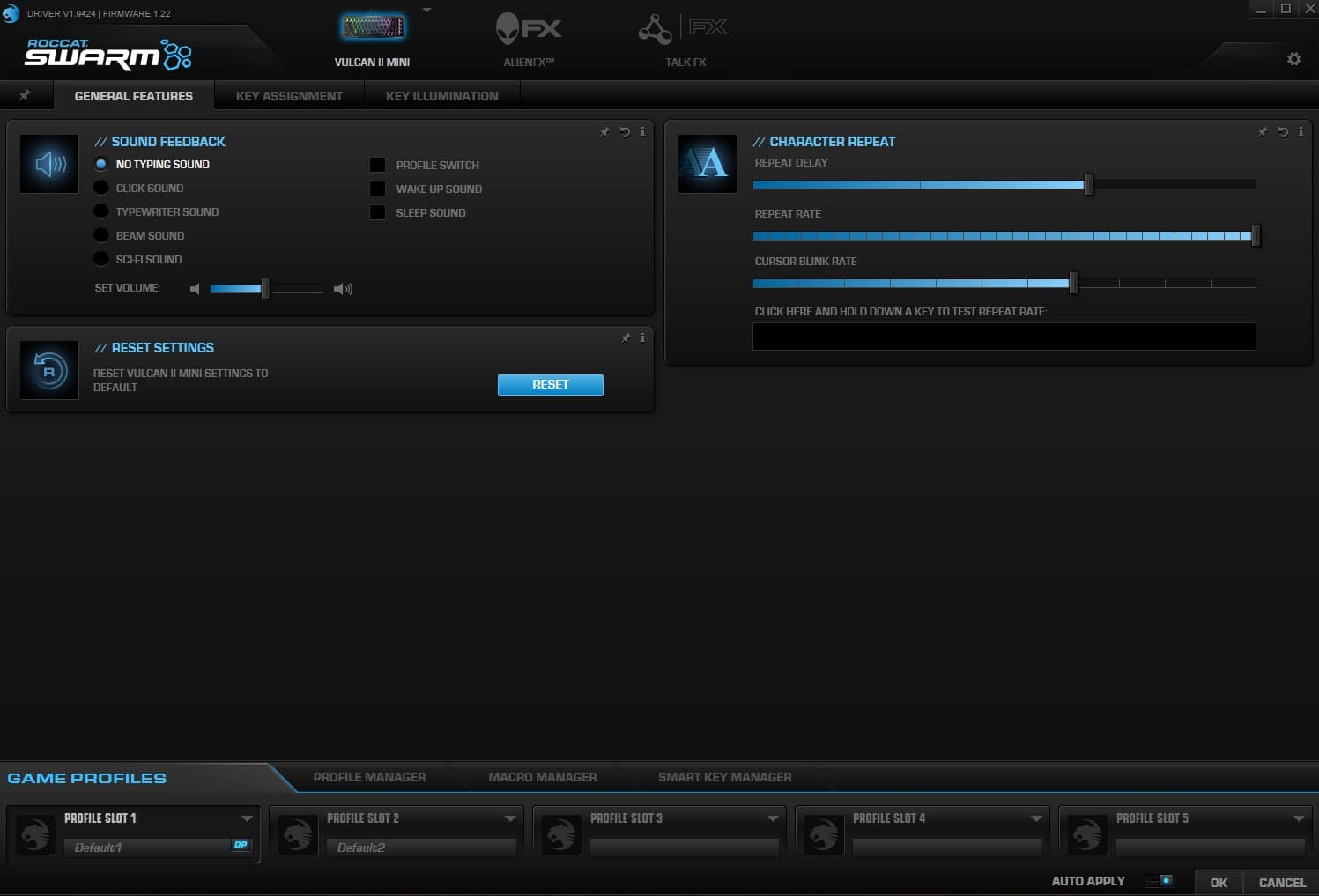1319x896 pixels.
Task: Expand the device selector arrow near Vulcan II Mini
Action: coord(426,11)
